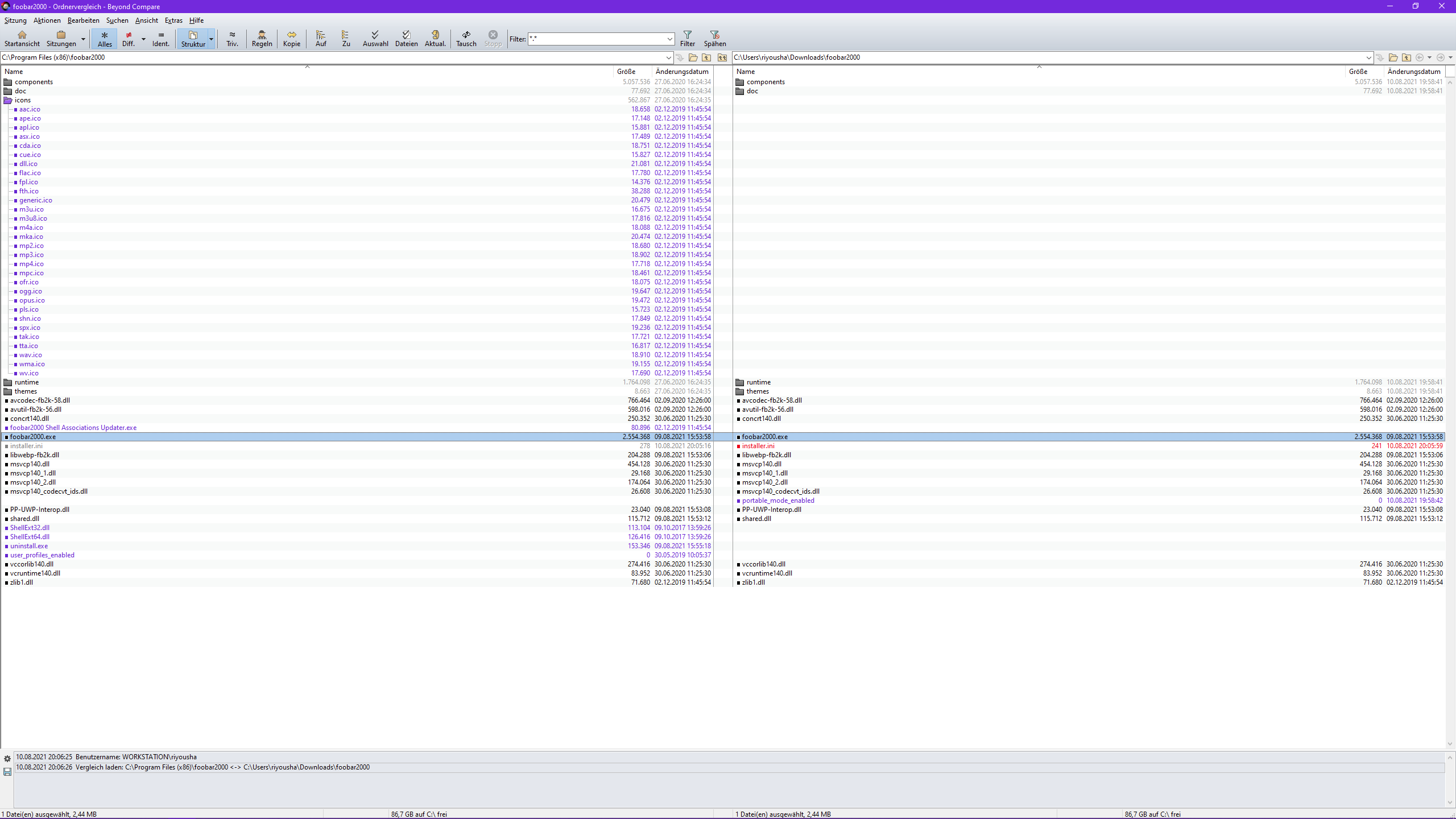The height and width of the screenshot is (819, 1456).
Task: Click the Auf expand all folders icon
Action: click(321, 38)
